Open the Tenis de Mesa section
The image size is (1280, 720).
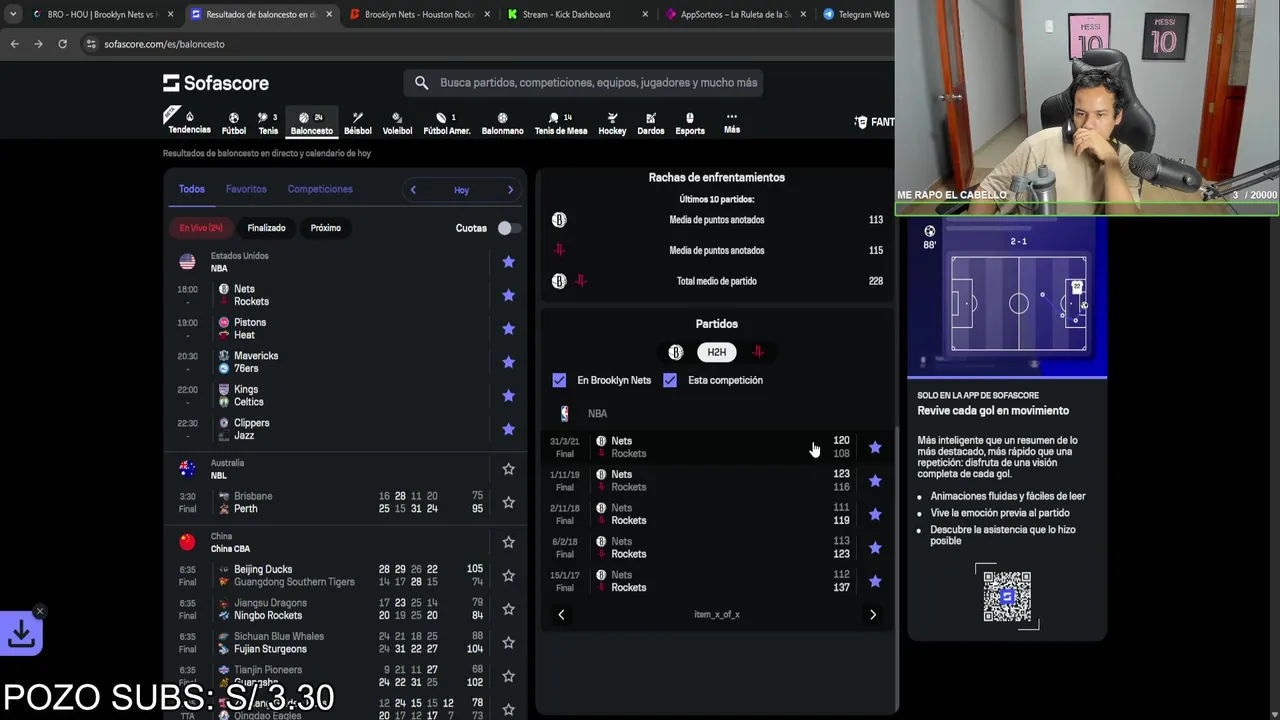click(561, 123)
